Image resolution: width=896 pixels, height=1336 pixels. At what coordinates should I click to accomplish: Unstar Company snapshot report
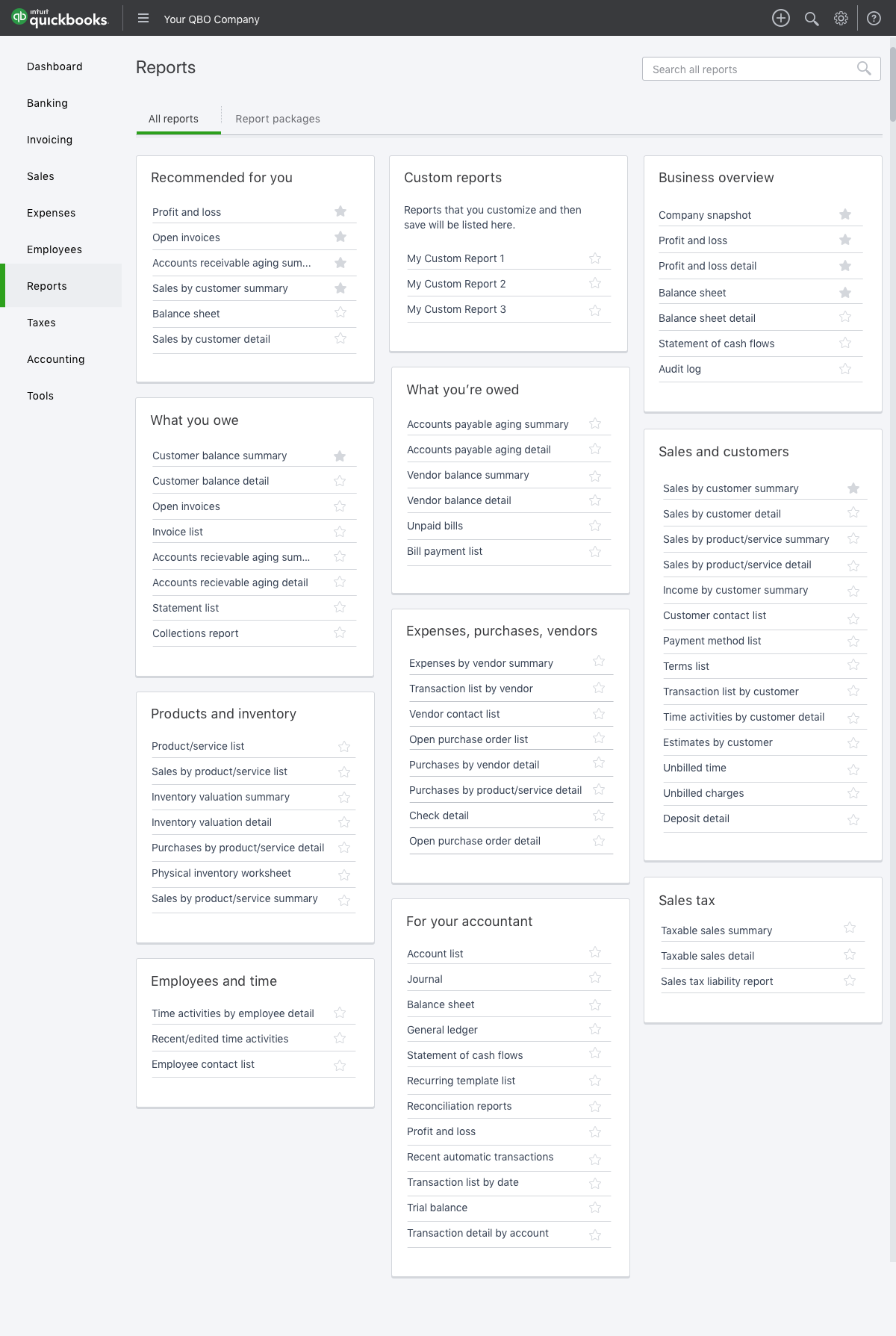pyautogui.click(x=845, y=214)
